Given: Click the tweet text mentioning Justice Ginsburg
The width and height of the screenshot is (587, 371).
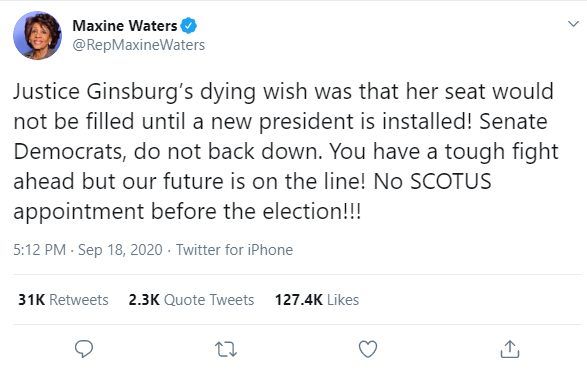Looking at the screenshot, I should (286, 151).
